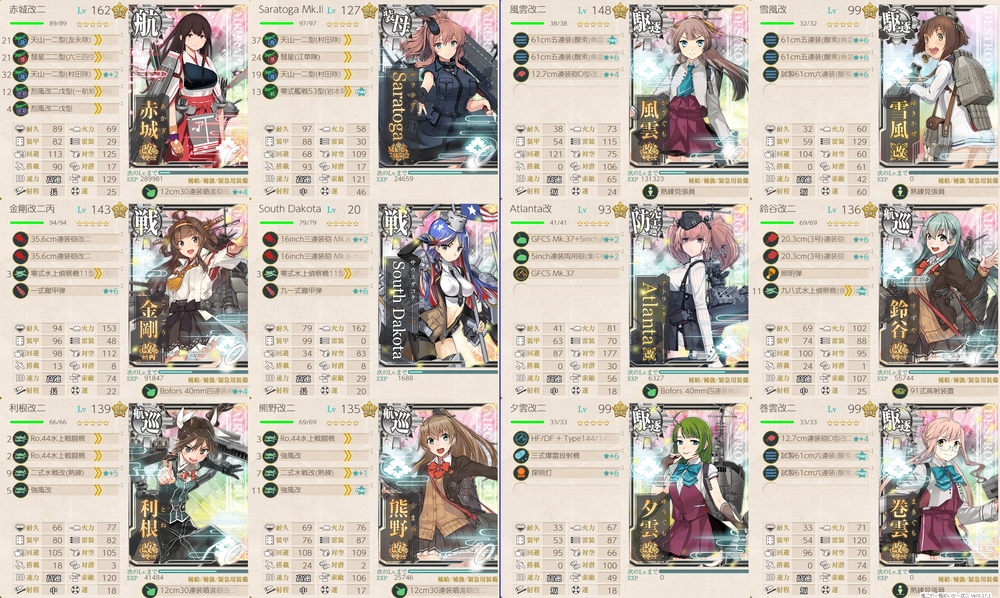
Task: Click Saratoga's Zero Fighter Model 53 Iwamoto icon
Action: coord(271,92)
